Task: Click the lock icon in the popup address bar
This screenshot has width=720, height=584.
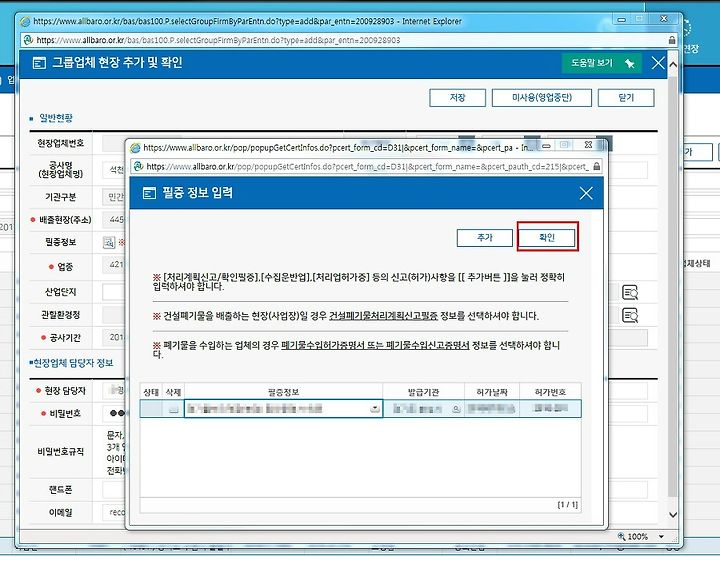Action: coord(596,166)
